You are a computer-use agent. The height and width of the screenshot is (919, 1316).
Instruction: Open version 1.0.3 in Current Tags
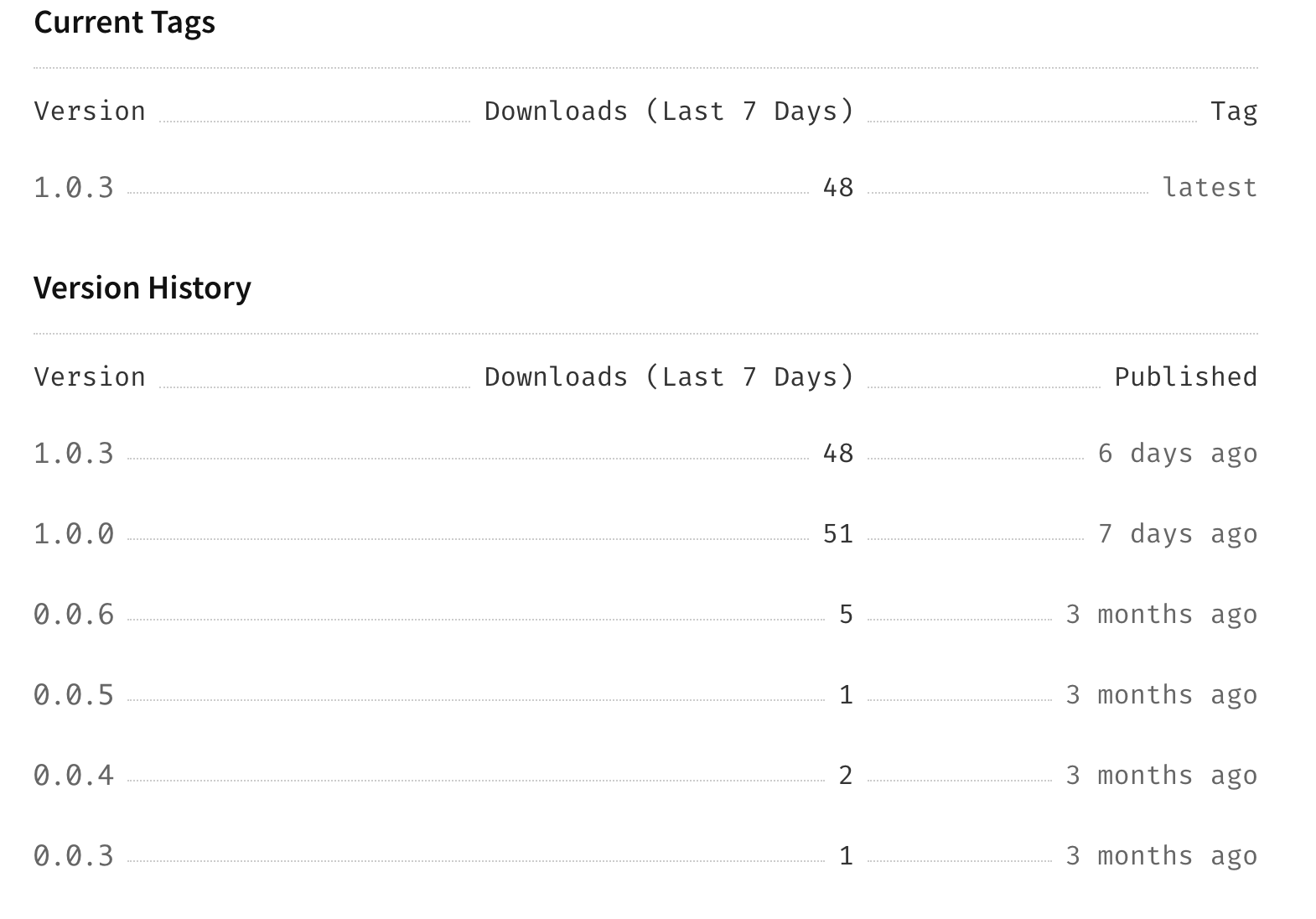[74, 187]
